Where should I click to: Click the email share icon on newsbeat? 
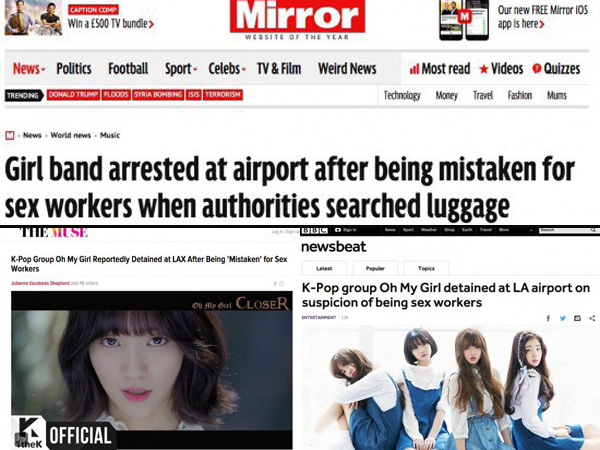pos(577,318)
